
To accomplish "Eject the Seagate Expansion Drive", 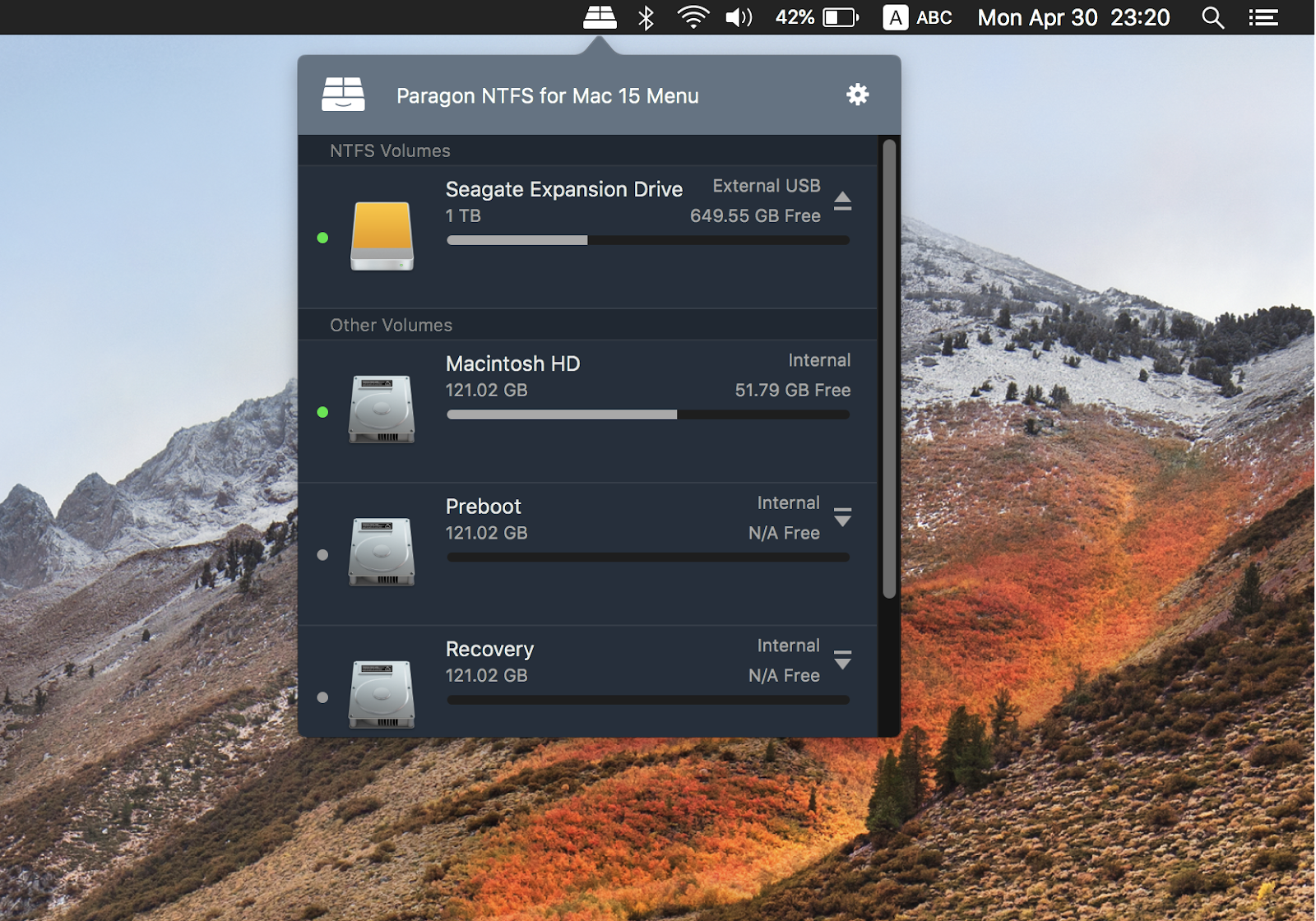I will 842,201.
